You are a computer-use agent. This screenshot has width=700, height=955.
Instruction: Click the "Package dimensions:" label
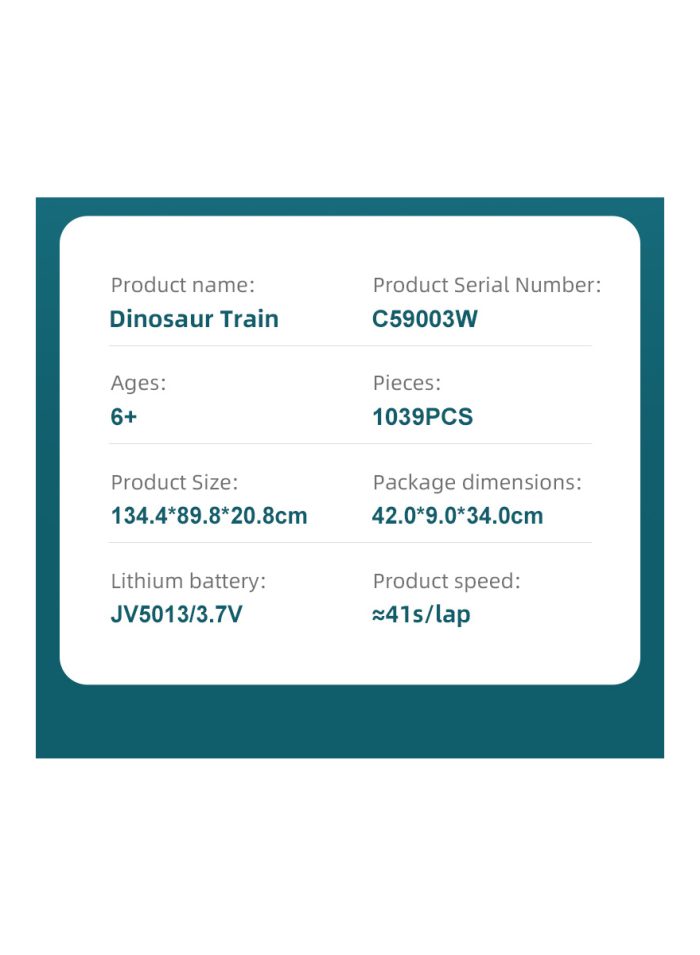477,483
